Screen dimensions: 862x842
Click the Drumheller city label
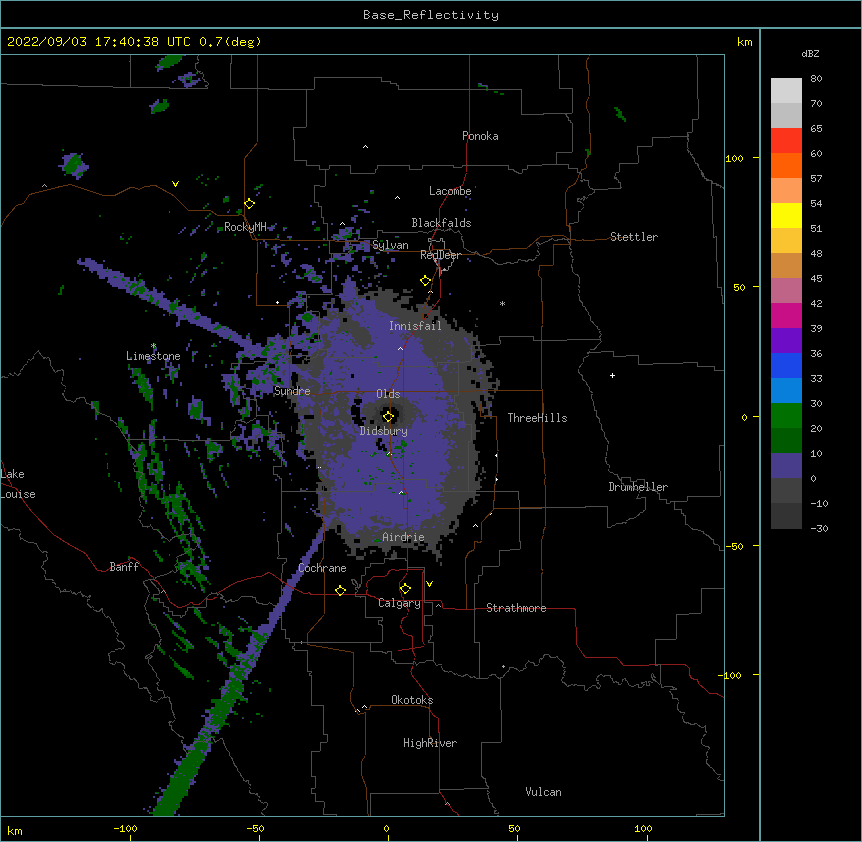point(638,487)
